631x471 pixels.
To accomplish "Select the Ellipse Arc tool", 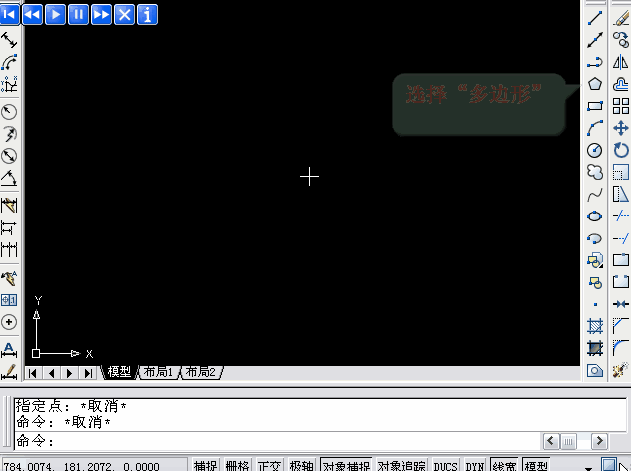I will click(594, 238).
